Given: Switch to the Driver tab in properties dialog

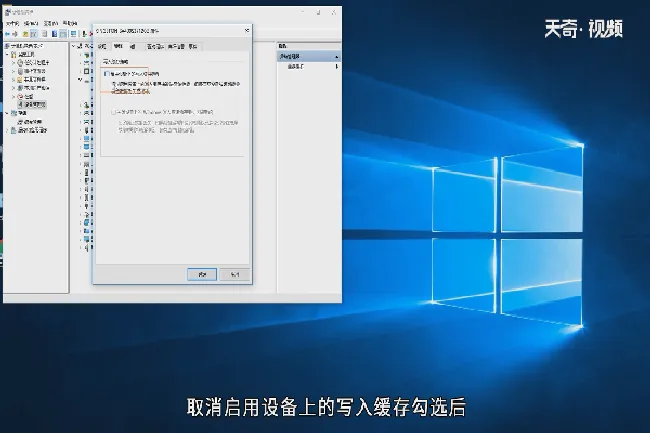Looking at the screenshot, I should 155,46.
